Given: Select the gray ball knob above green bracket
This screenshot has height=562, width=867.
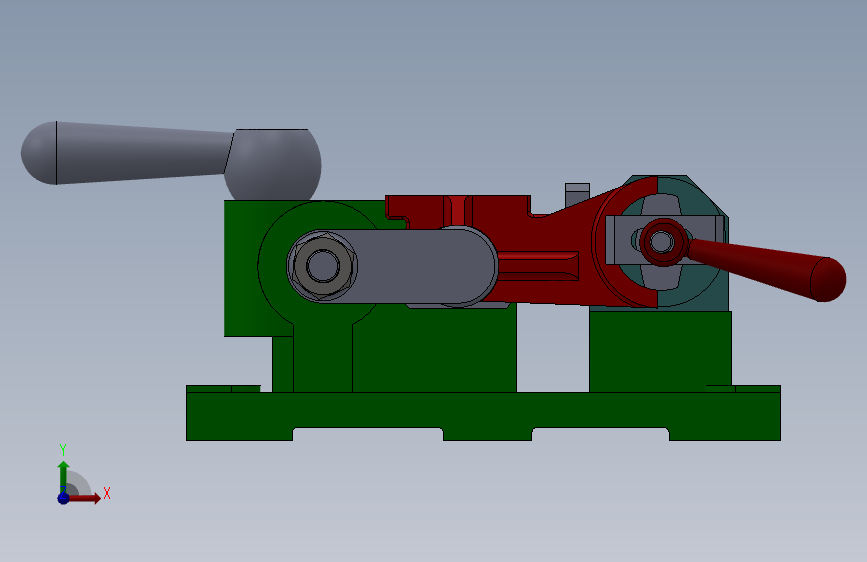Looking at the screenshot, I should [273, 165].
